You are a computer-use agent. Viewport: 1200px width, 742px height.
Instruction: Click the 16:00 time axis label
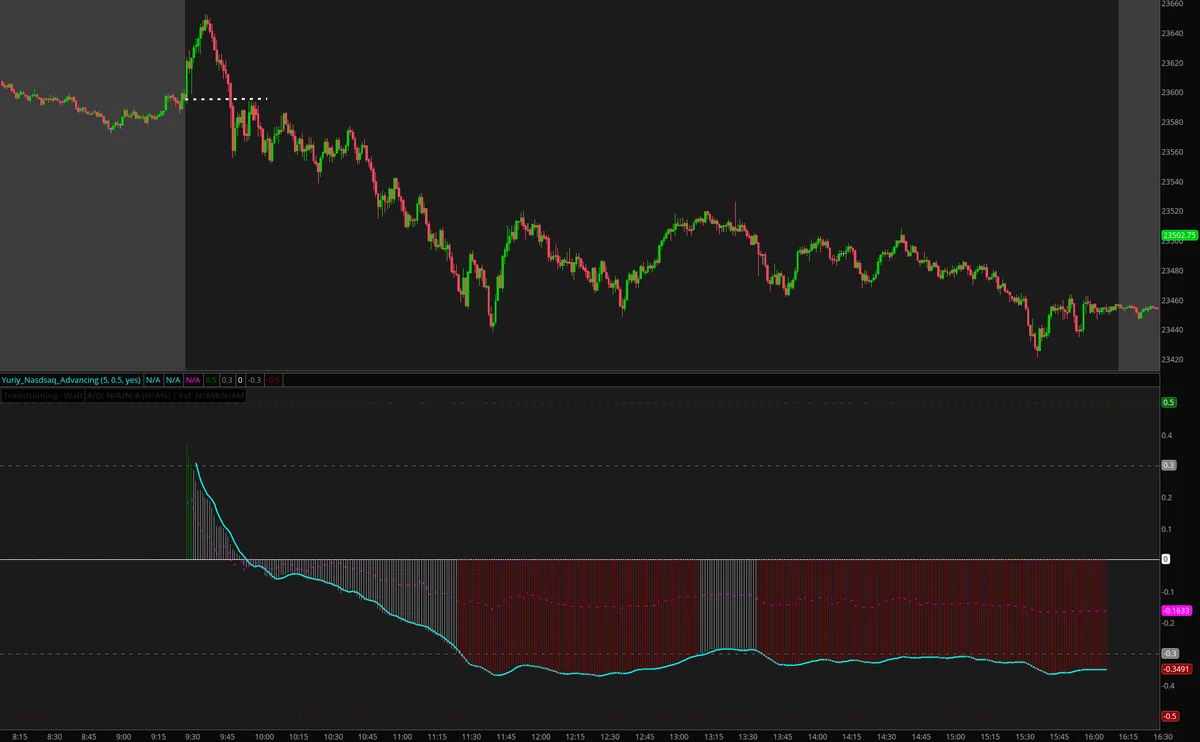coord(1096,736)
